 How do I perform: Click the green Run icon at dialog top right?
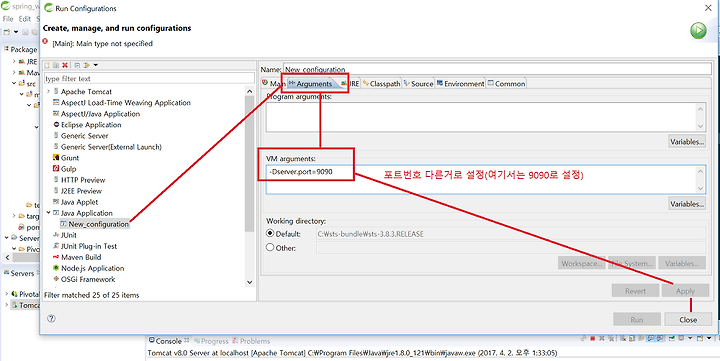[698, 31]
